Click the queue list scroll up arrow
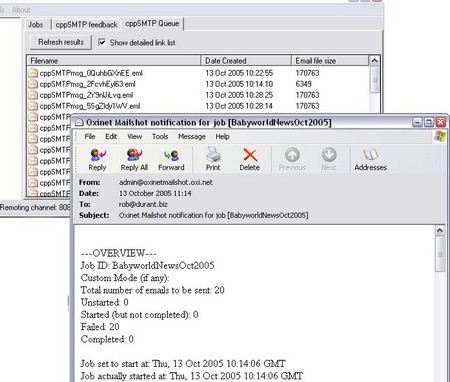 (374, 61)
